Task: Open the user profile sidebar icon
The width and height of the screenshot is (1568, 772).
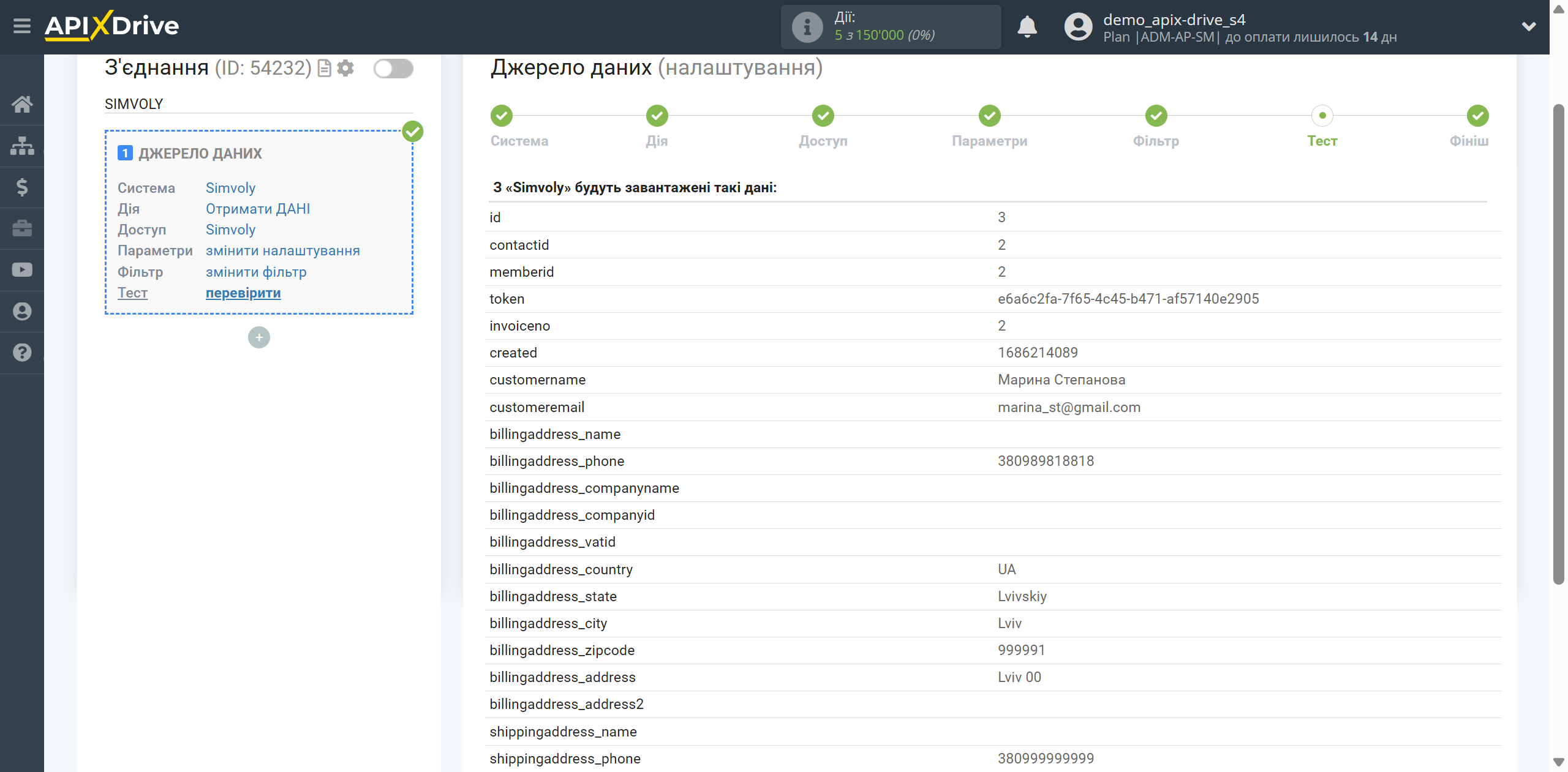Action: tap(22, 311)
